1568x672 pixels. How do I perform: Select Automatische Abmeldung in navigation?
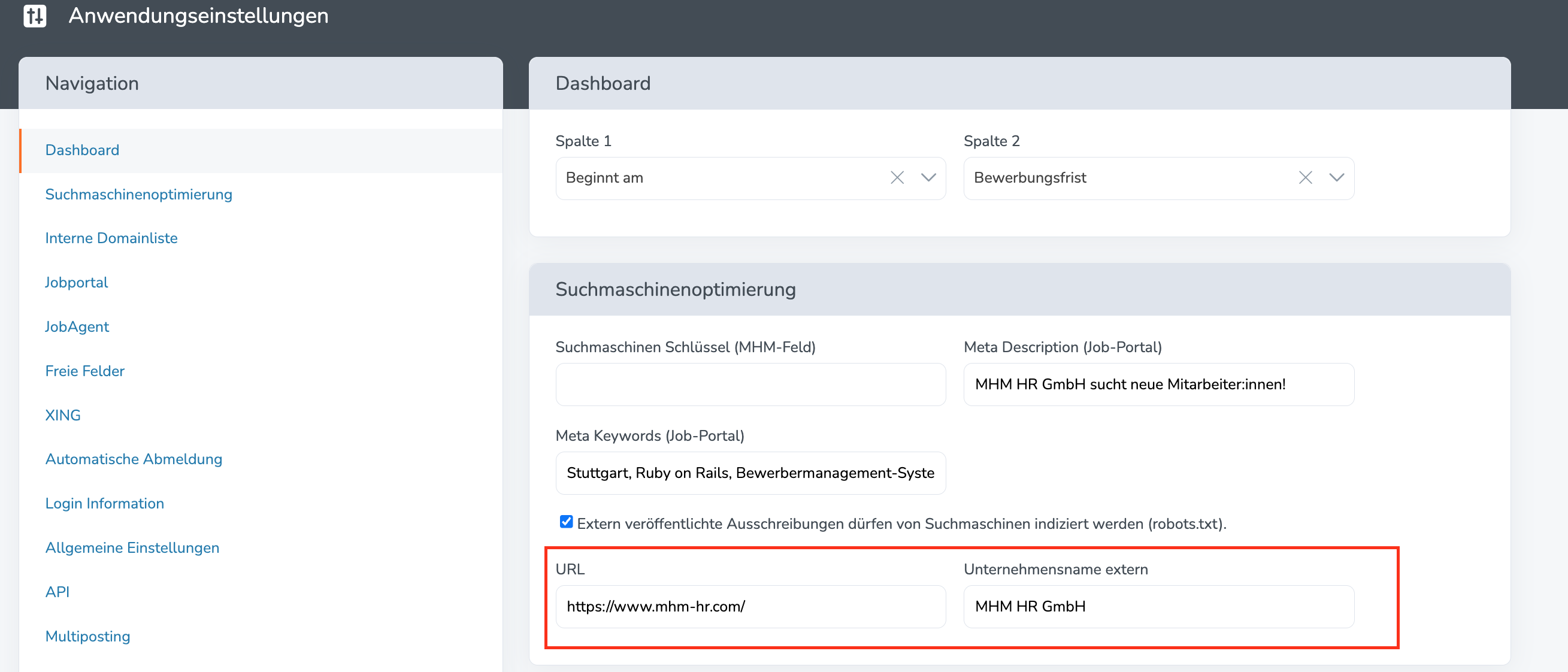pyautogui.click(x=134, y=459)
